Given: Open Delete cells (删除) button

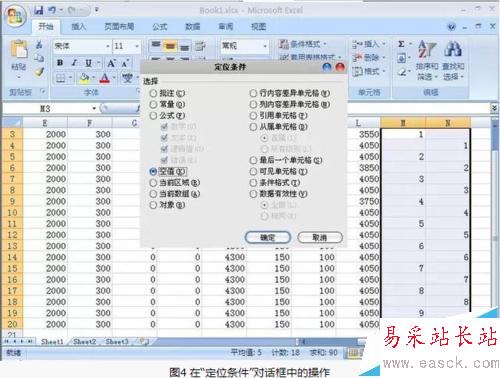Looking at the screenshot, I should click(x=369, y=58).
